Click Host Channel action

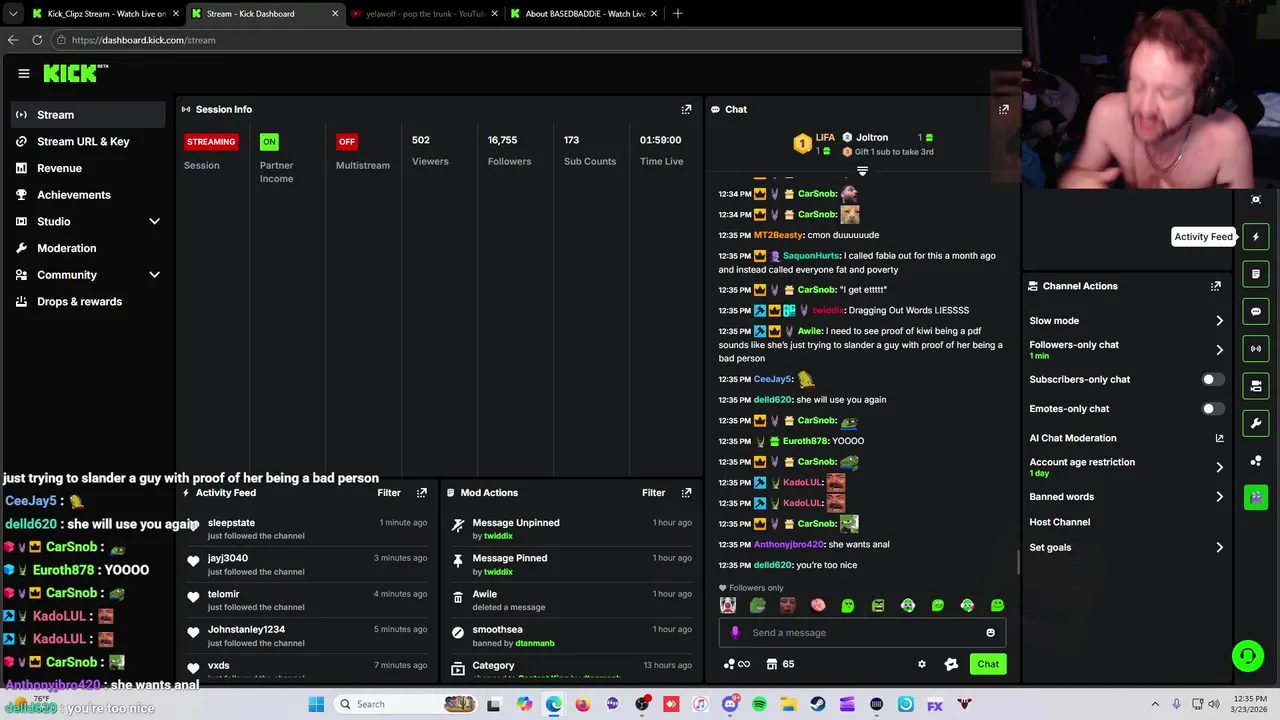tap(1060, 522)
